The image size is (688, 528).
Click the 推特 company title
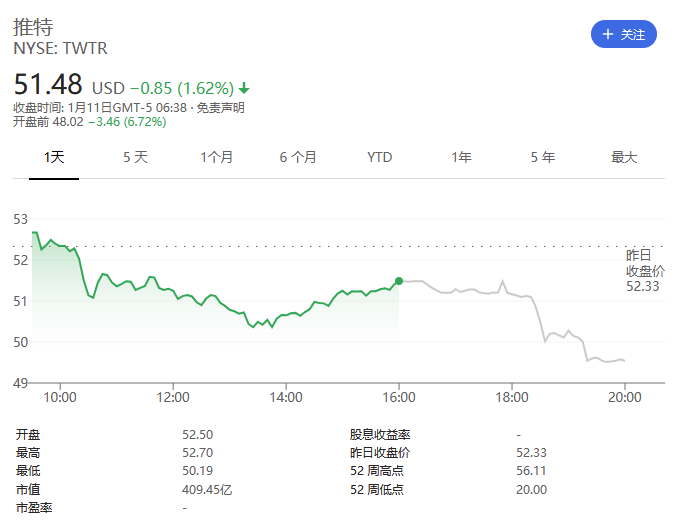point(33,27)
